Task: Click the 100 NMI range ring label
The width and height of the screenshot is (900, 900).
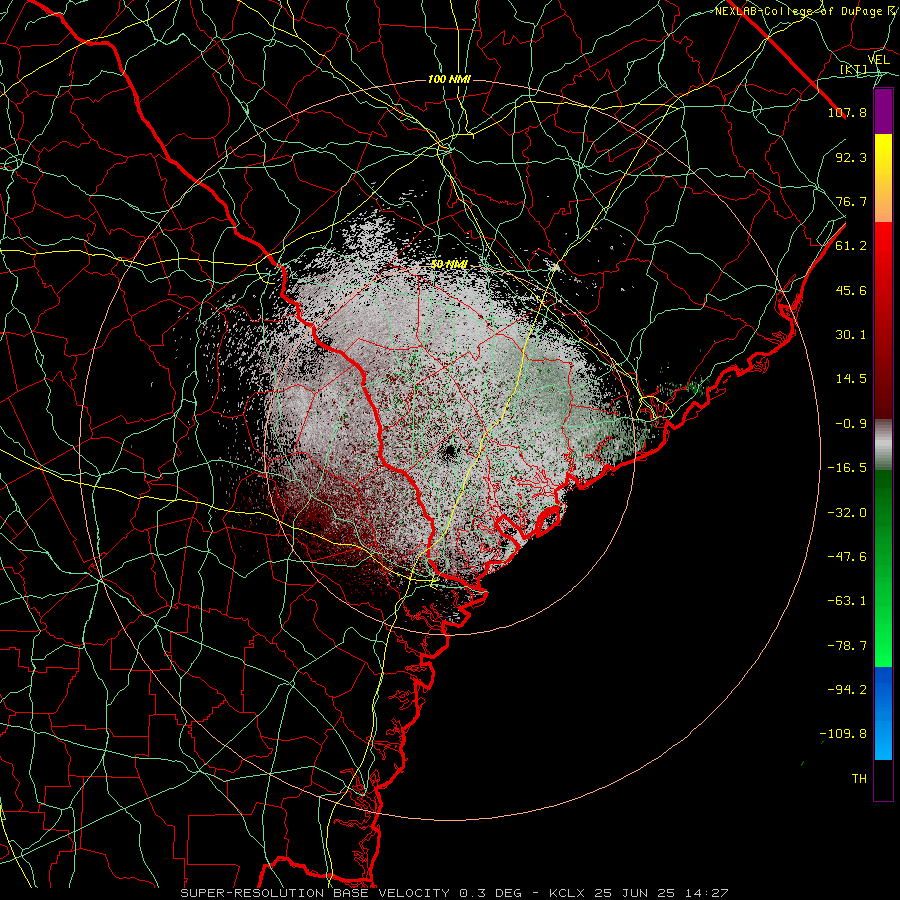Action: (x=449, y=79)
